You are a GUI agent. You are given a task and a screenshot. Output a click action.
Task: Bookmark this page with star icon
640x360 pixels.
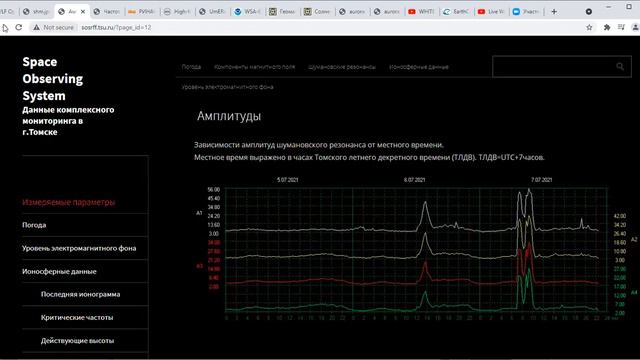pos(589,27)
